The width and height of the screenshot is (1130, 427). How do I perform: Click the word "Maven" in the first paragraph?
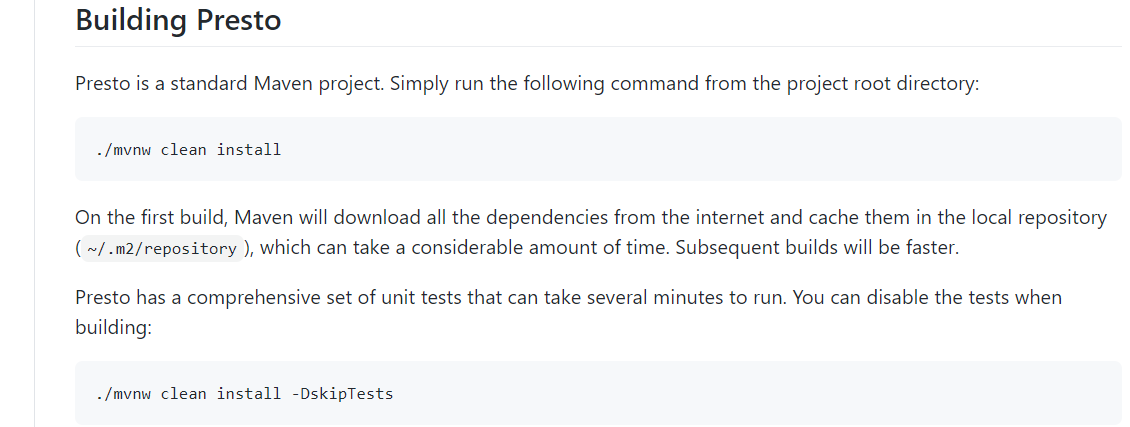(x=274, y=83)
